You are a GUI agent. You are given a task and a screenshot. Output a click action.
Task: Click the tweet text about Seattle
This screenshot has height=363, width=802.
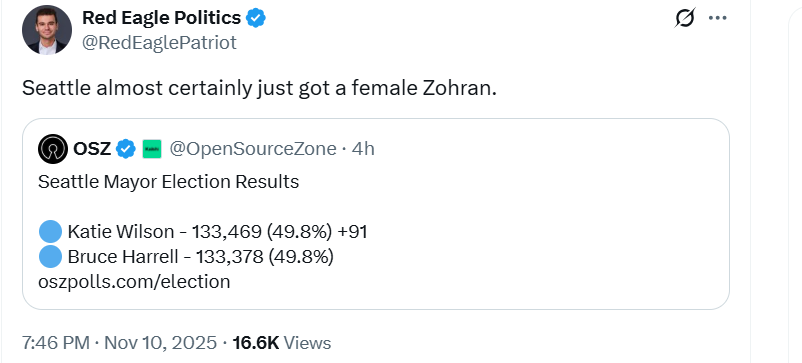click(259, 89)
